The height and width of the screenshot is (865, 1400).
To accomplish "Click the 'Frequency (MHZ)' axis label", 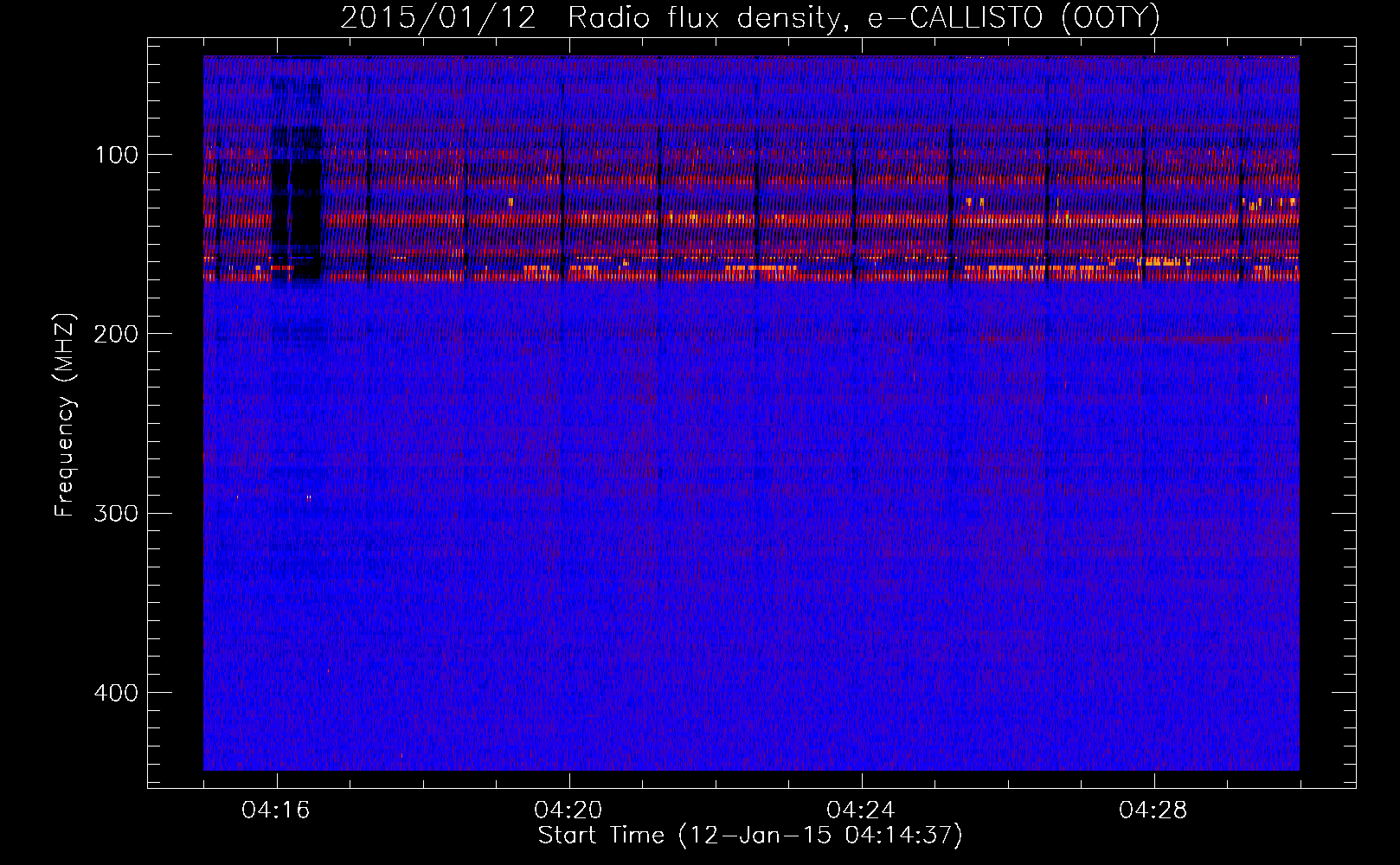I will coord(65,414).
